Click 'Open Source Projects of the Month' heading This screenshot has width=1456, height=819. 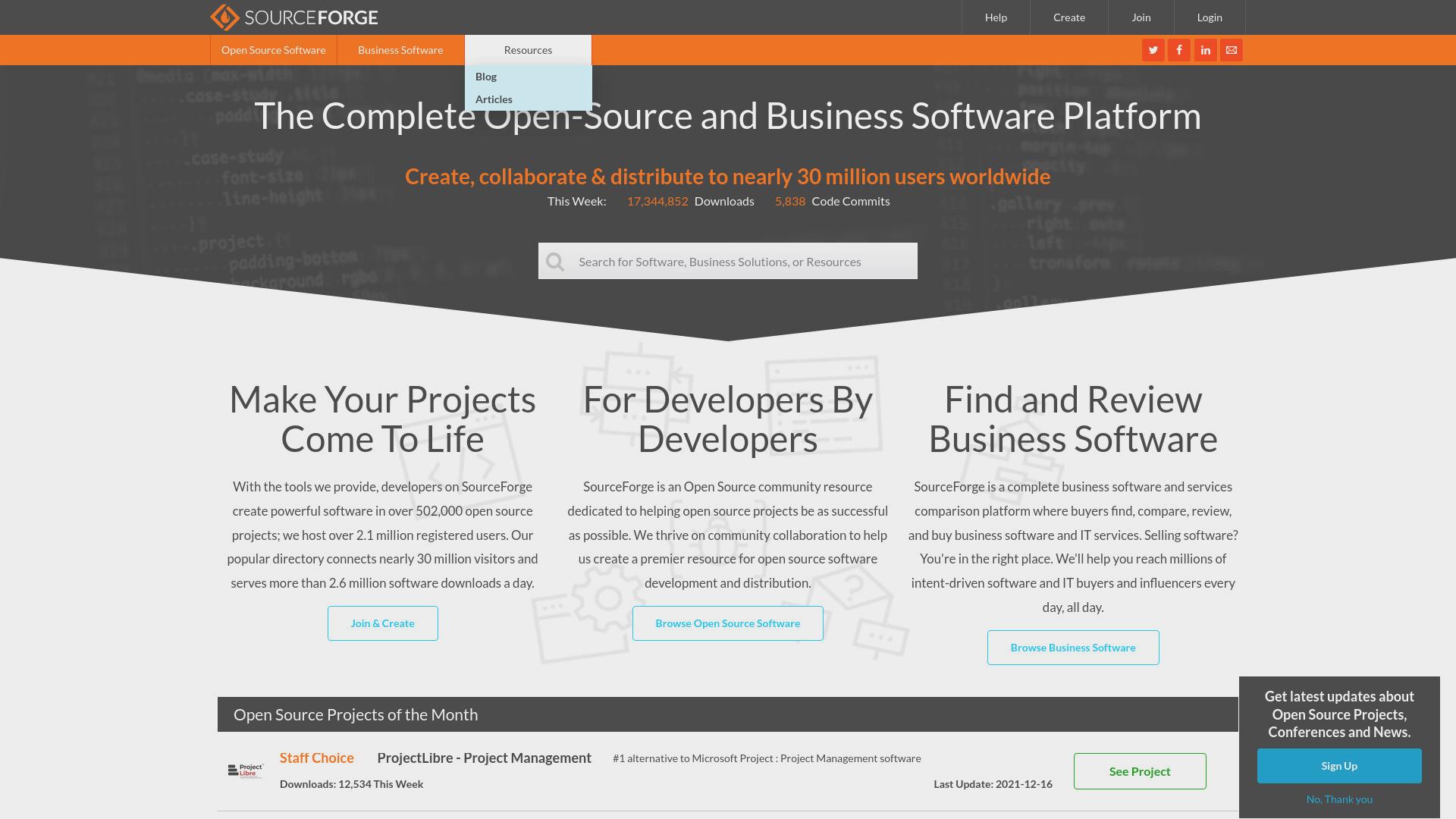click(356, 715)
